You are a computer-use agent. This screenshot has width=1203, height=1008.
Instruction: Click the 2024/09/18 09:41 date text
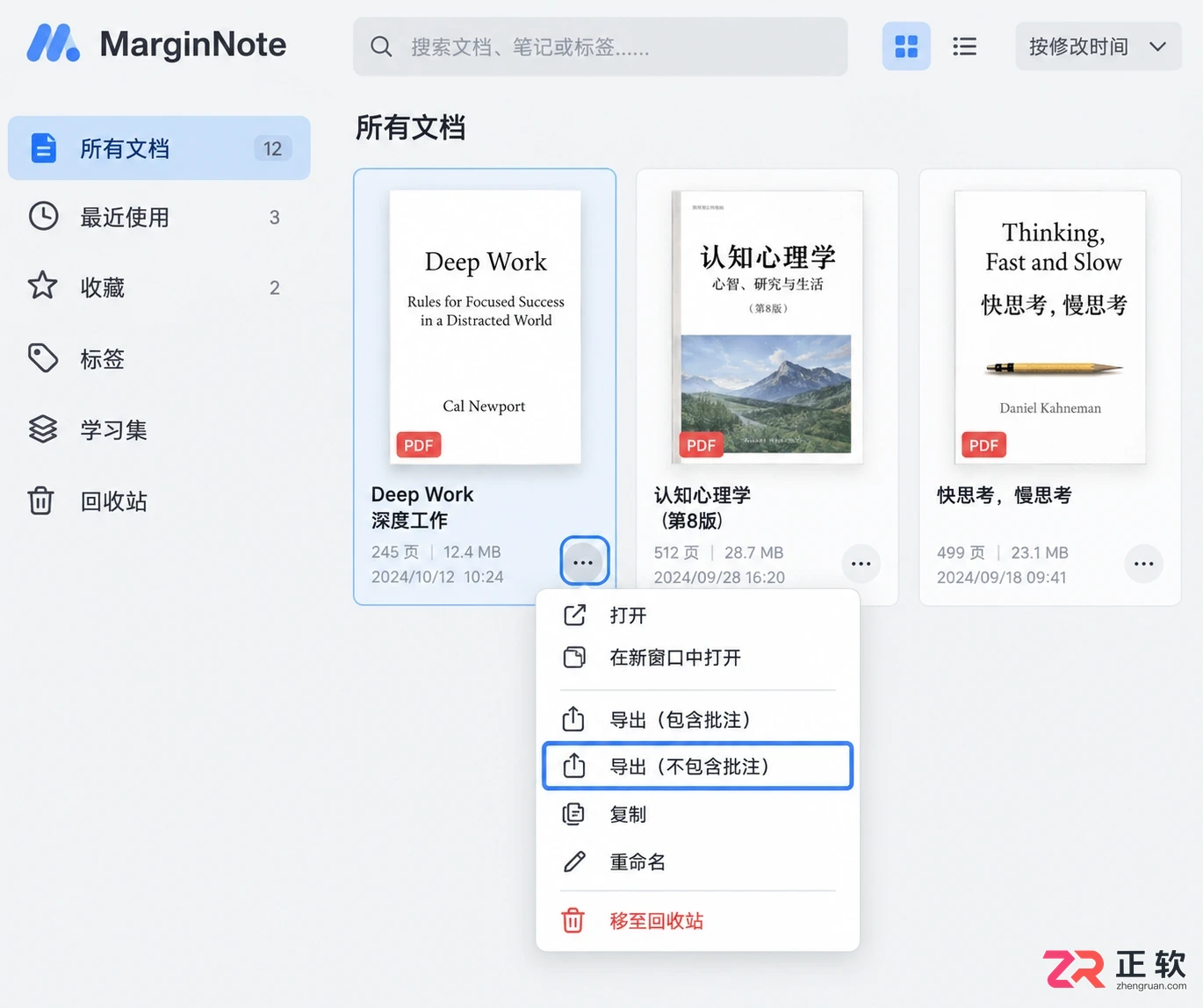coord(1002,578)
